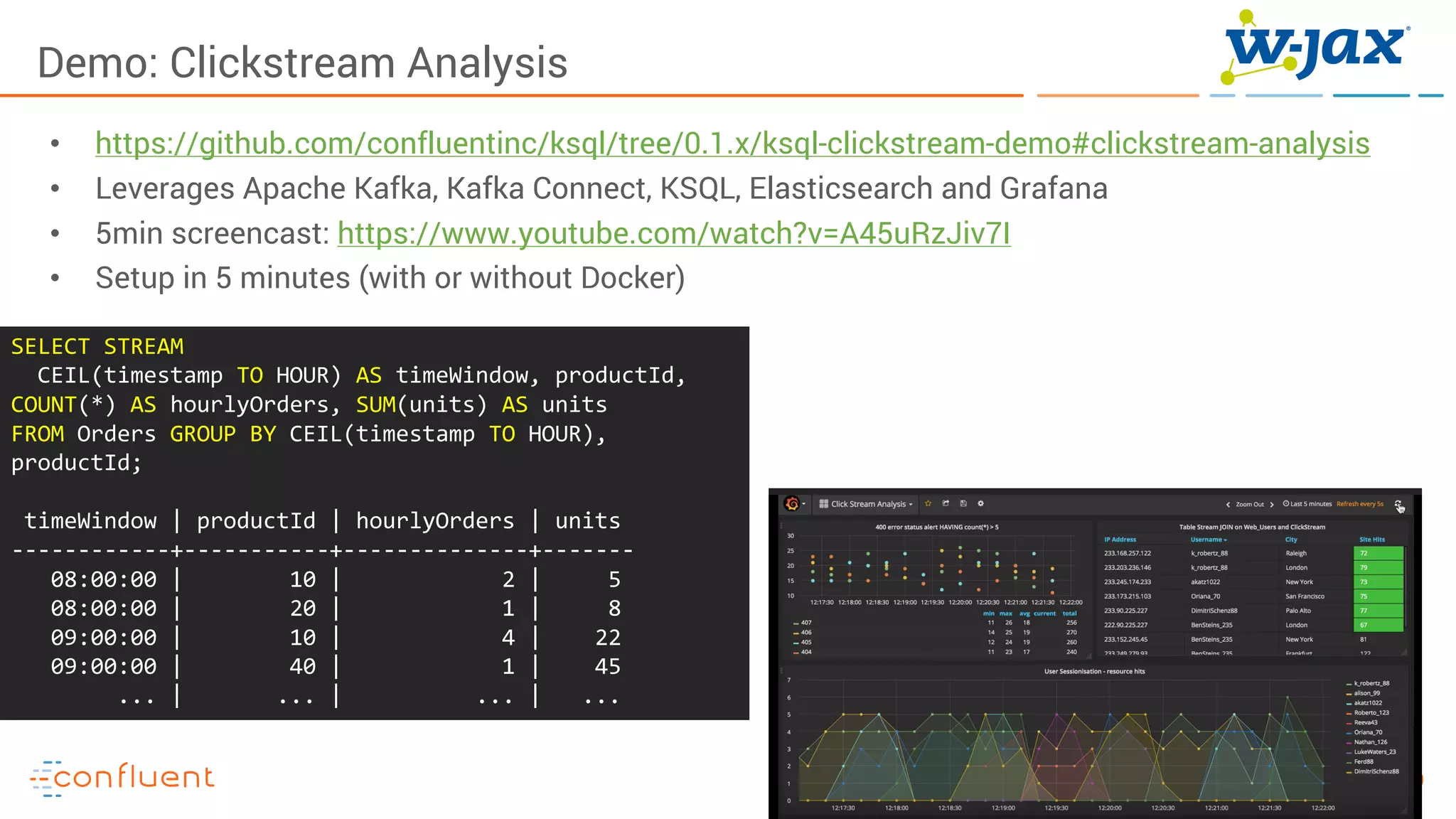Click the Zoom Out time control
1456x819 pixels.
click(1249, 505)
